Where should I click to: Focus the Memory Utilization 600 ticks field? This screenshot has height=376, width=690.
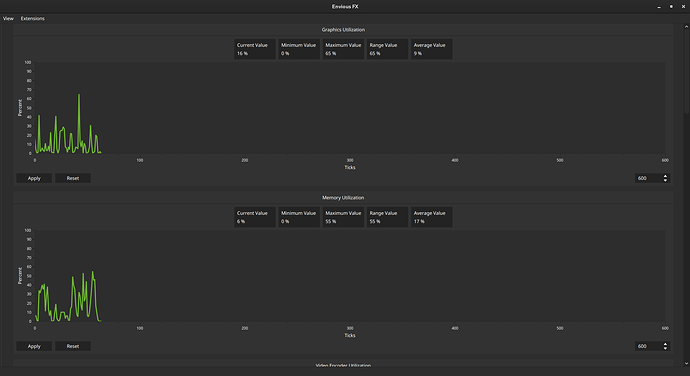[x=648, y=347]
